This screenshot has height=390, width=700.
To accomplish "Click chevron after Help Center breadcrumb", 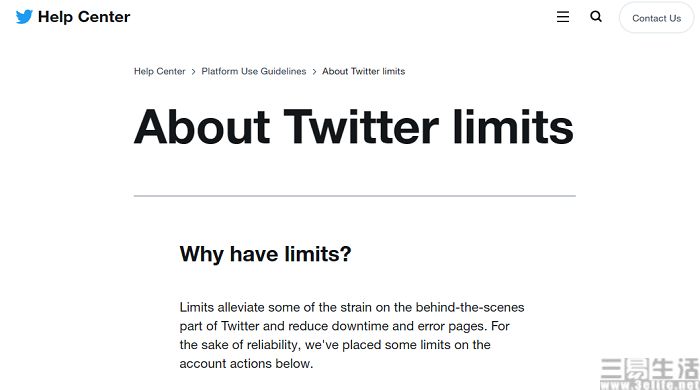I will tap(193, 72).
